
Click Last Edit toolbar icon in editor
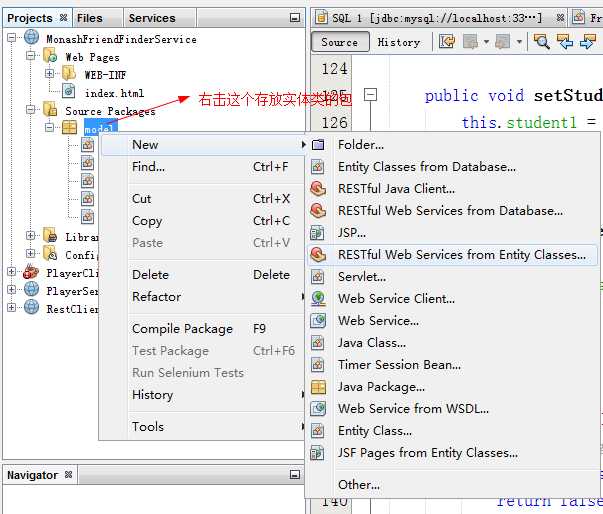[x=447, y=41]
